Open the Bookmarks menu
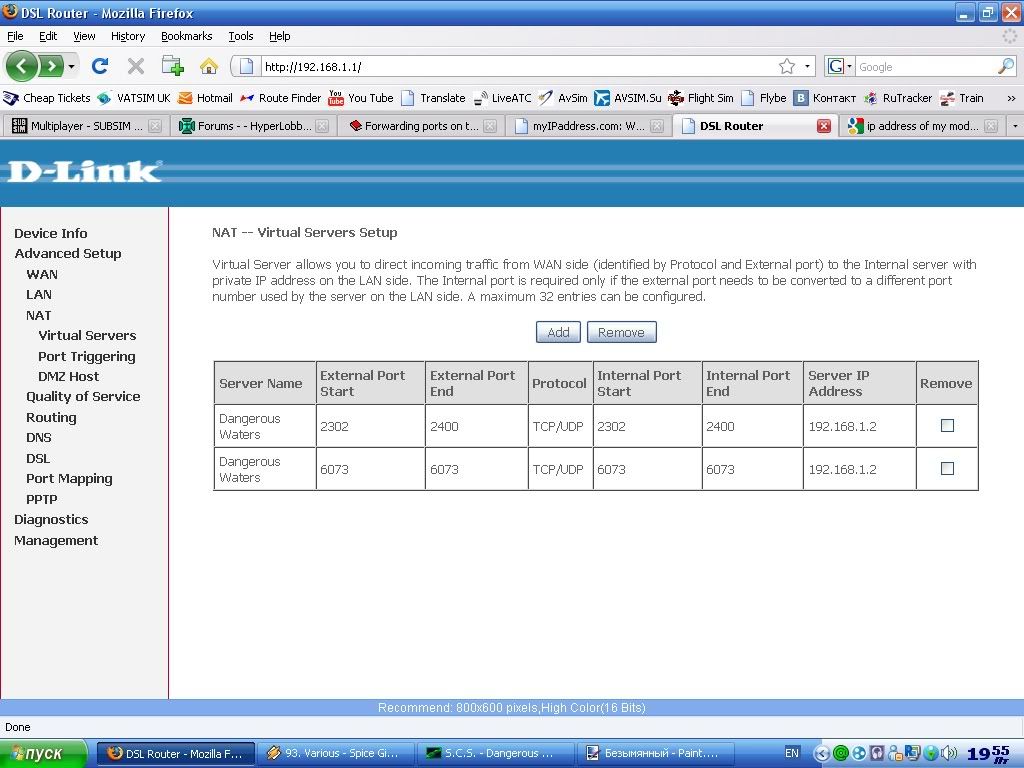 pos(187,36)
